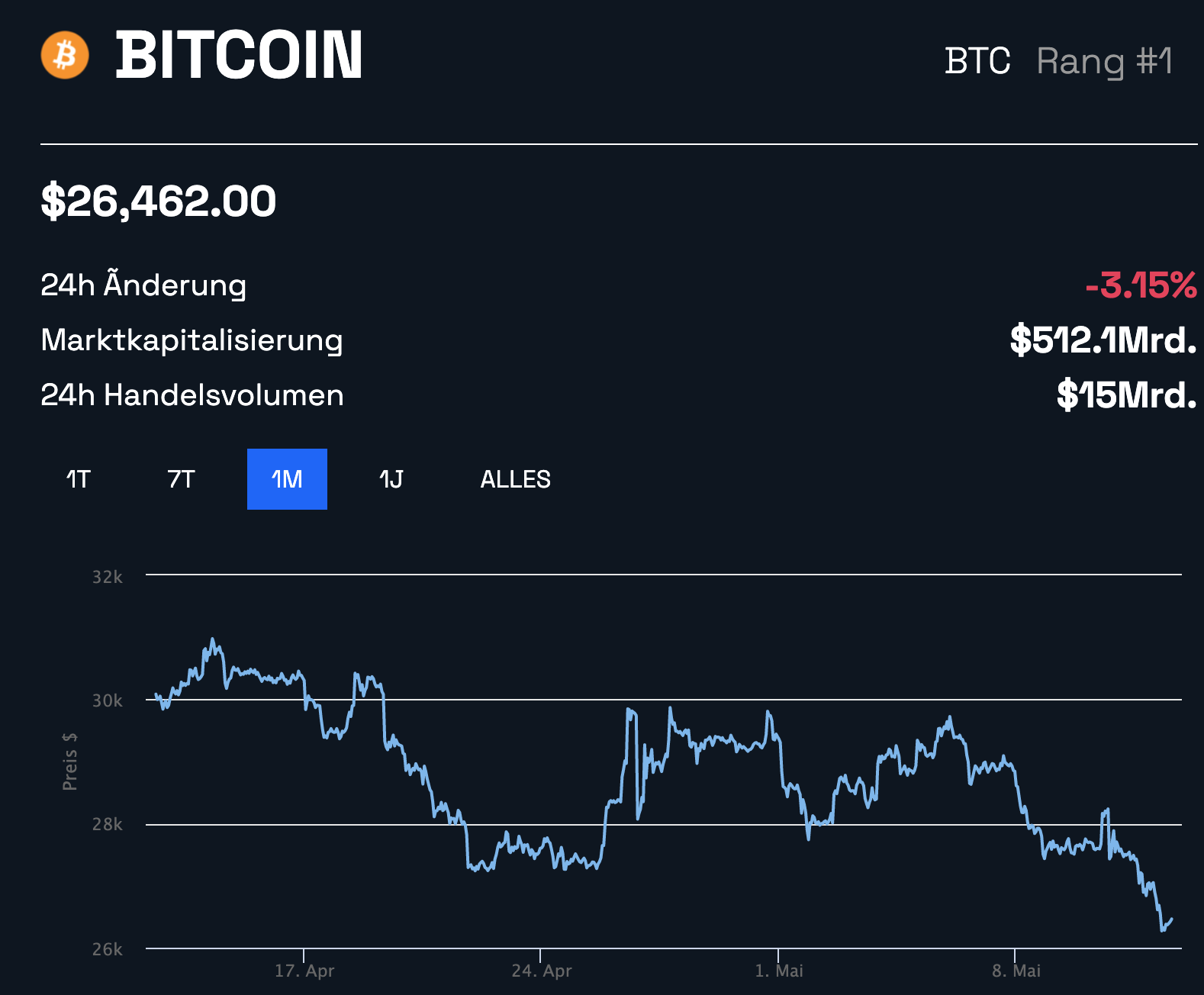Screen dimensions: 1204x995
Task: Click the Marktkapitalisierung label
Action: (192, 340)
